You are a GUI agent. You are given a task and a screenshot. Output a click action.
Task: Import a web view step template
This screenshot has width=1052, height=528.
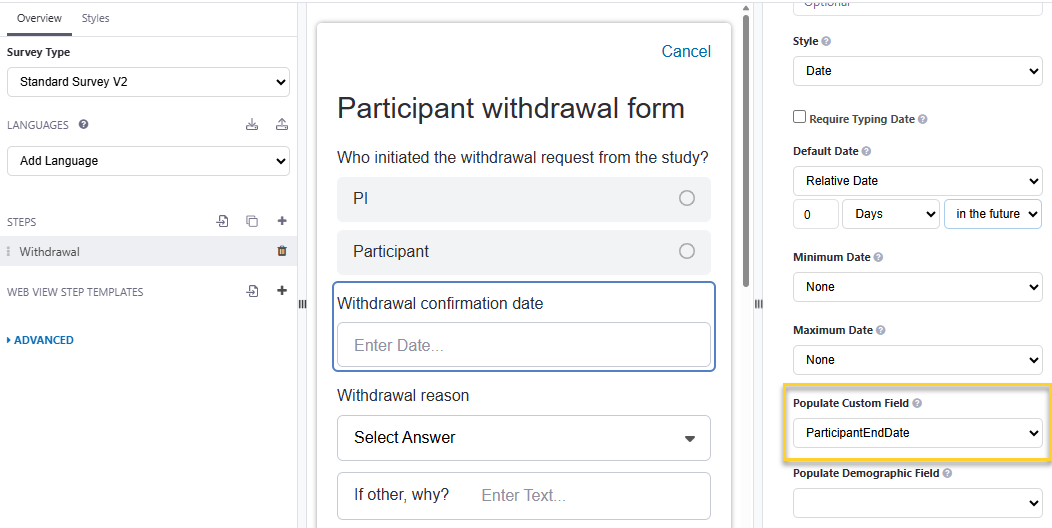[252, 291]
